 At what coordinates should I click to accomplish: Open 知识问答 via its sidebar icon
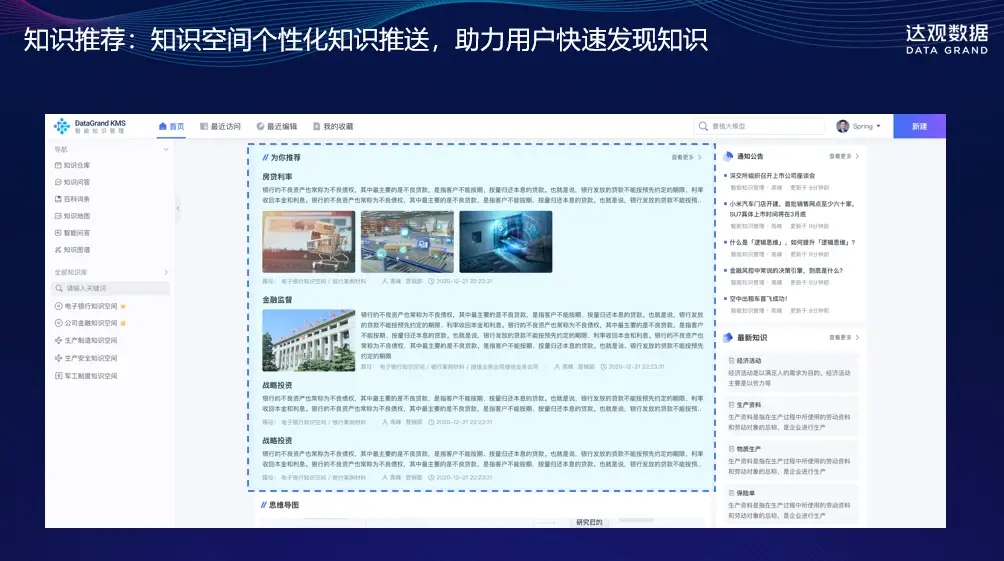58,182
